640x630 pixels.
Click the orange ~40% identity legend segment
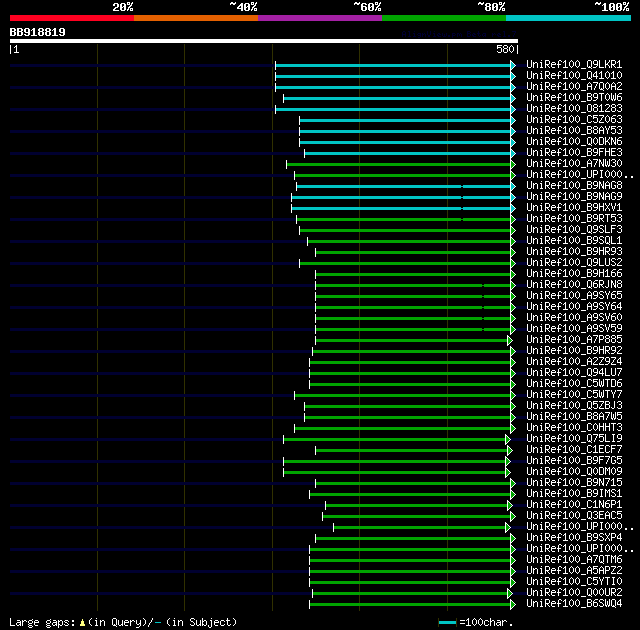196,18
